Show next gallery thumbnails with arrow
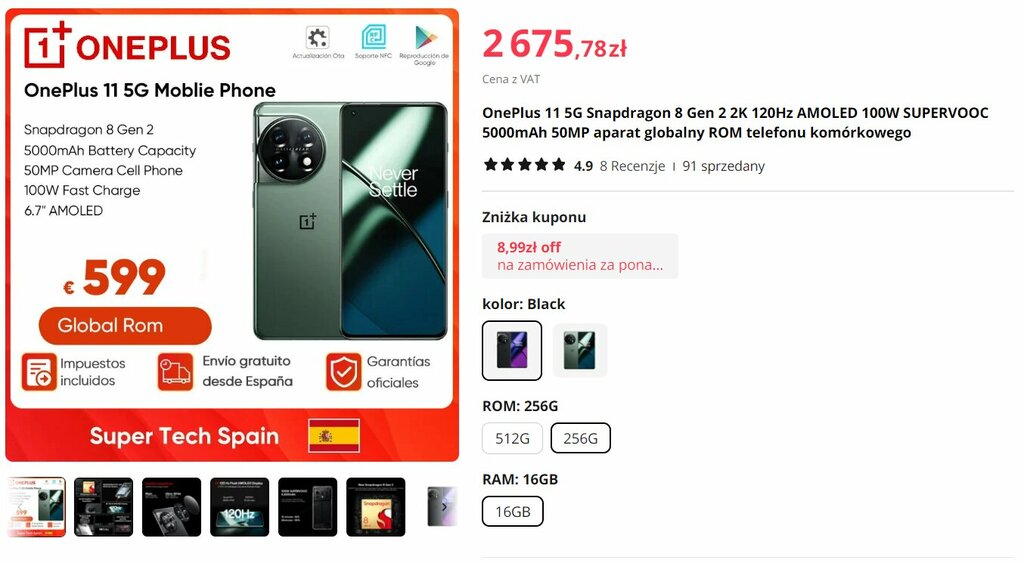The width and height of the screenshot is (1024, 563). [x=444, y=507]
